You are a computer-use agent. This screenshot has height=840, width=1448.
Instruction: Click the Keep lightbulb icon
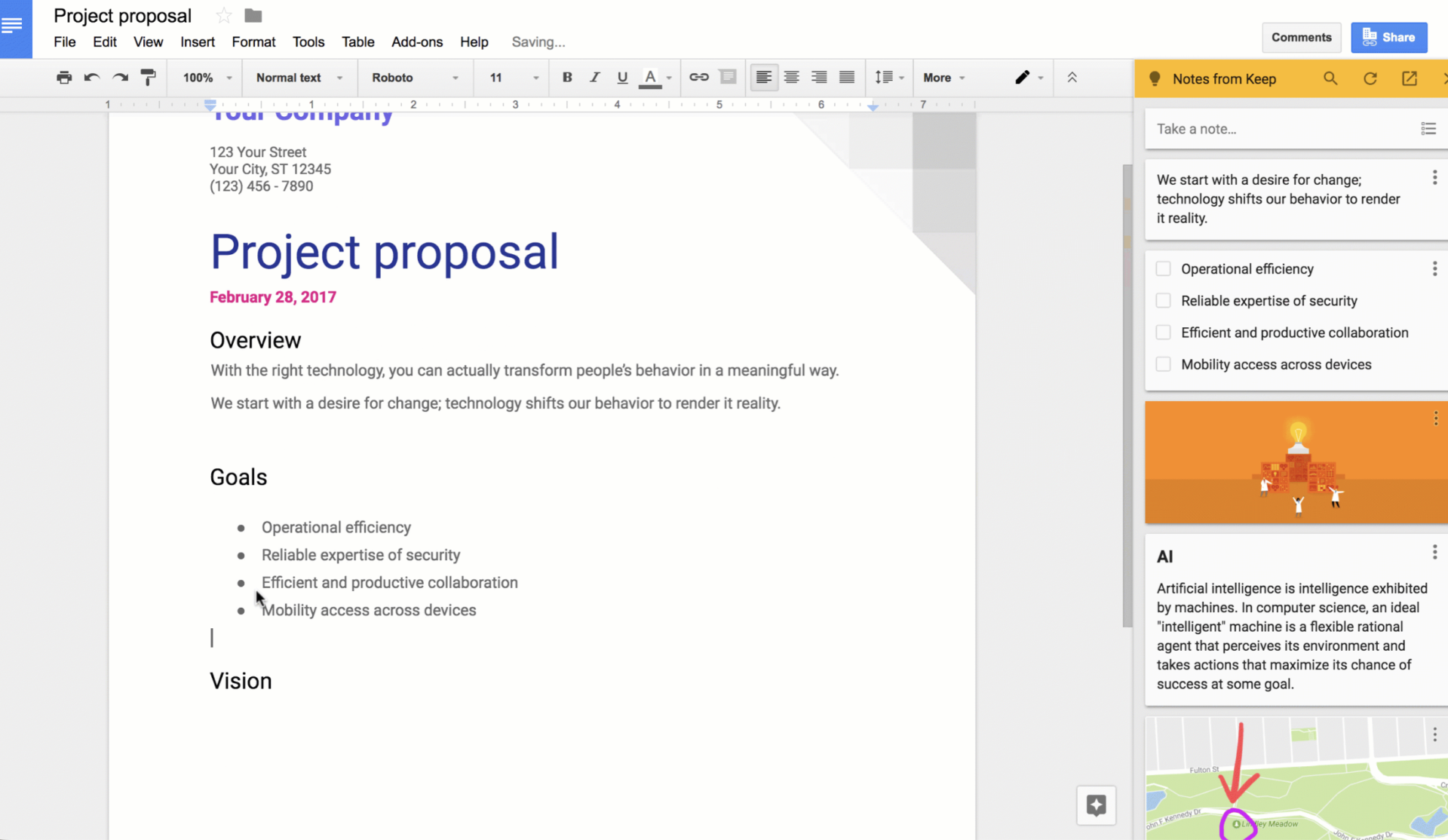click(x=1155, y=78)
